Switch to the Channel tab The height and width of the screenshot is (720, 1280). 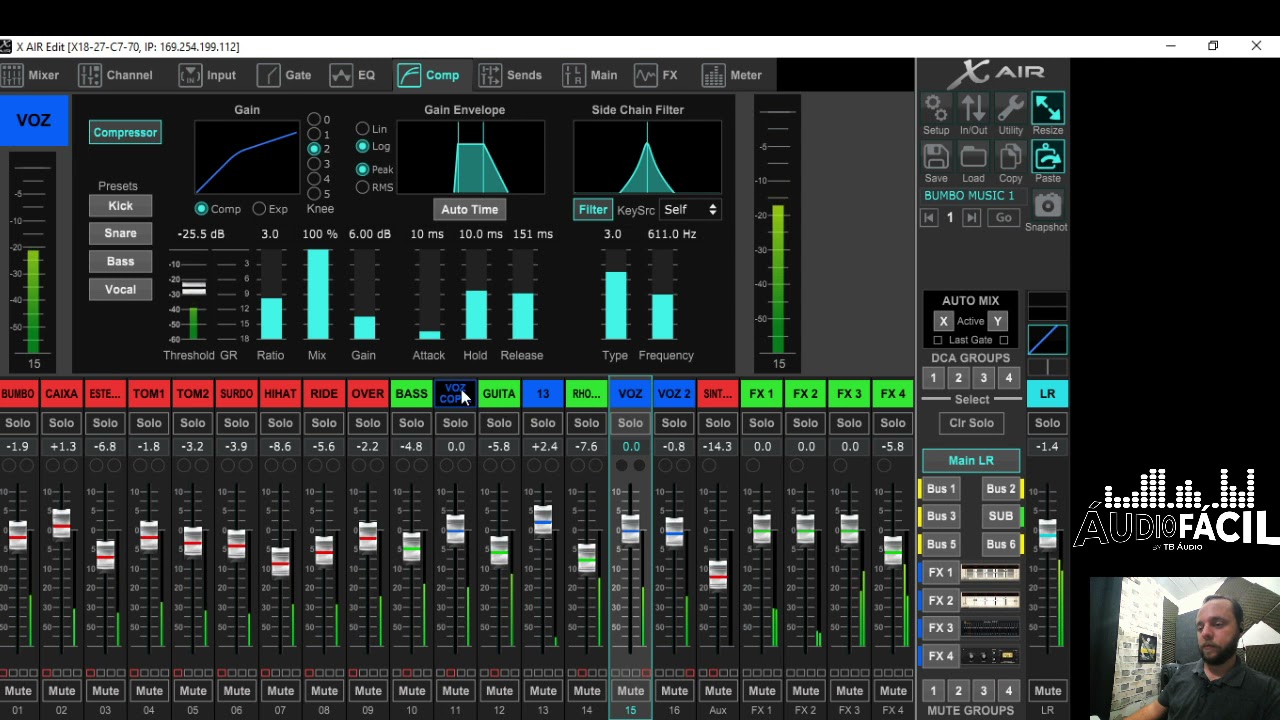tap(116, 75)
